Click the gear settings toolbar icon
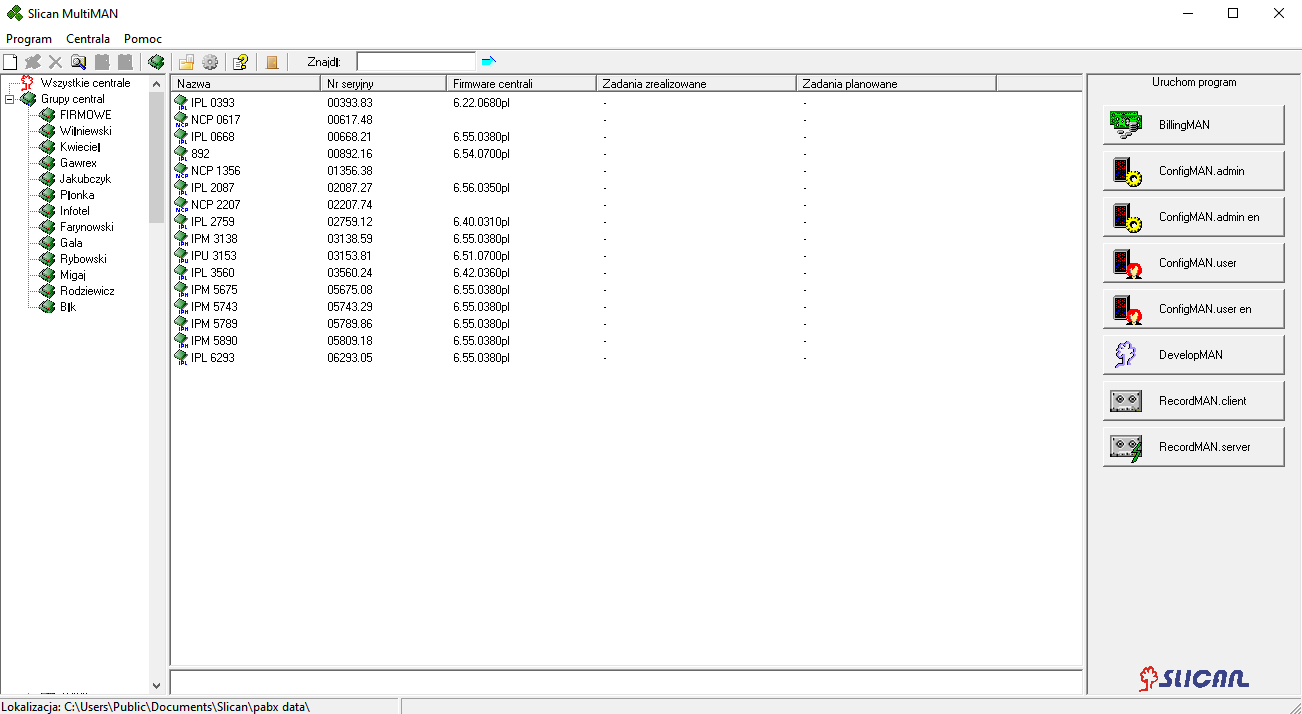 (210, 62)
